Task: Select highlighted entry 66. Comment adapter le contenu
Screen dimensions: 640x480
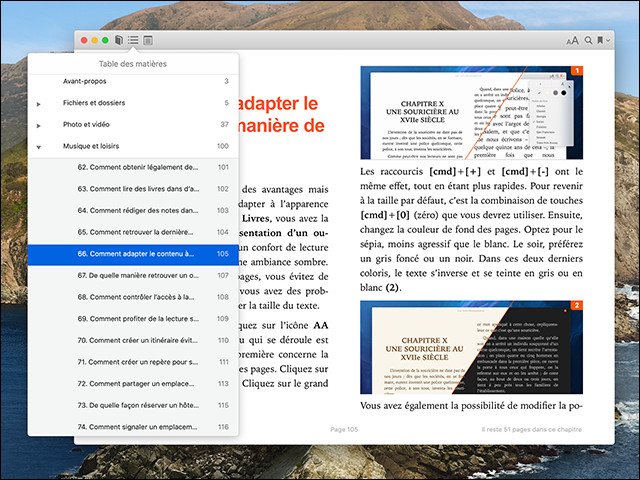Action: click(x=133, y=254)
